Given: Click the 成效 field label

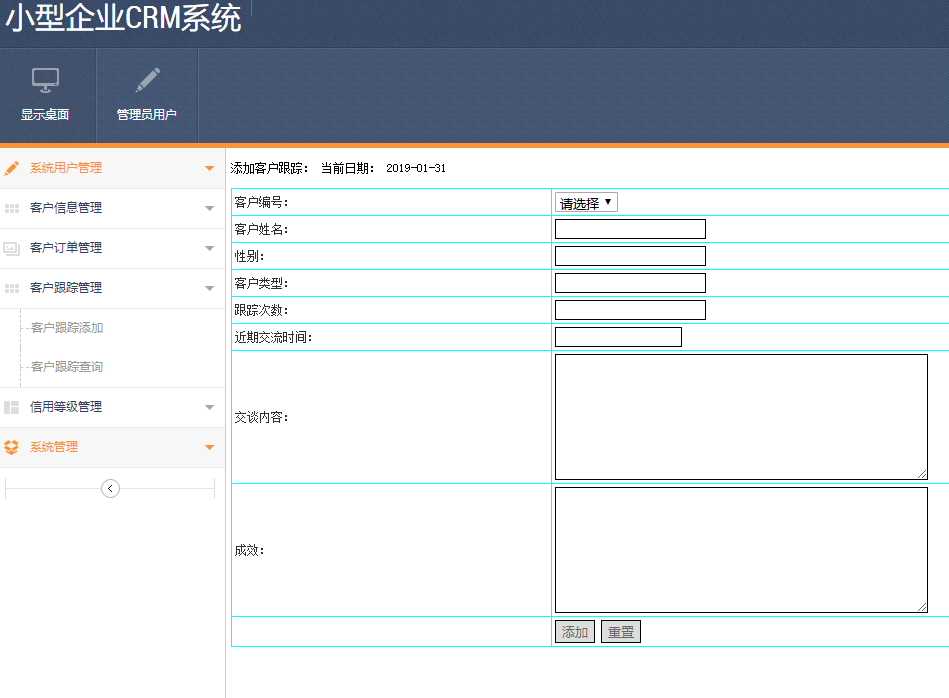Looking at the screenshot, I should 249,550.
